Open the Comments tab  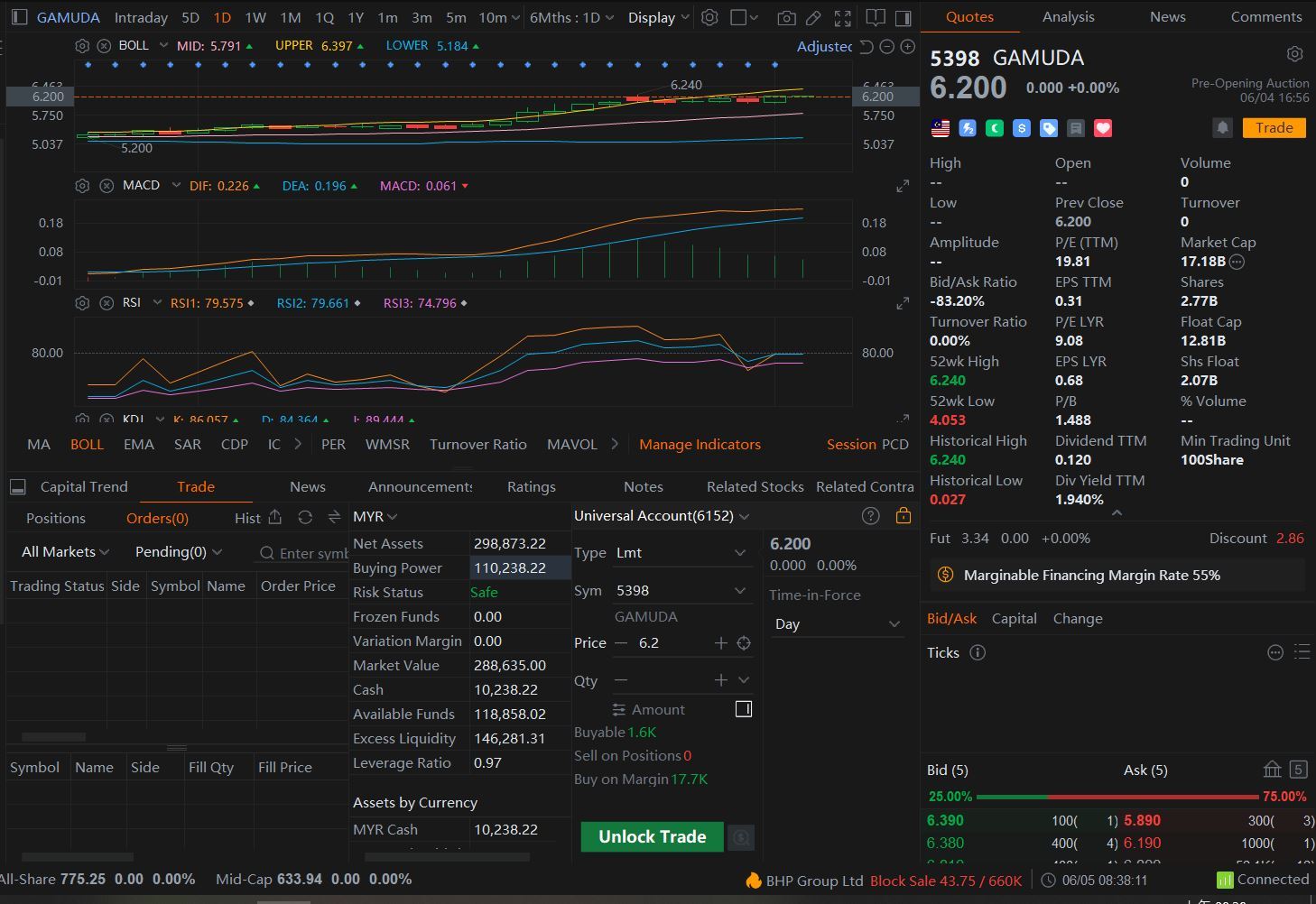[x=1266, y=16]
